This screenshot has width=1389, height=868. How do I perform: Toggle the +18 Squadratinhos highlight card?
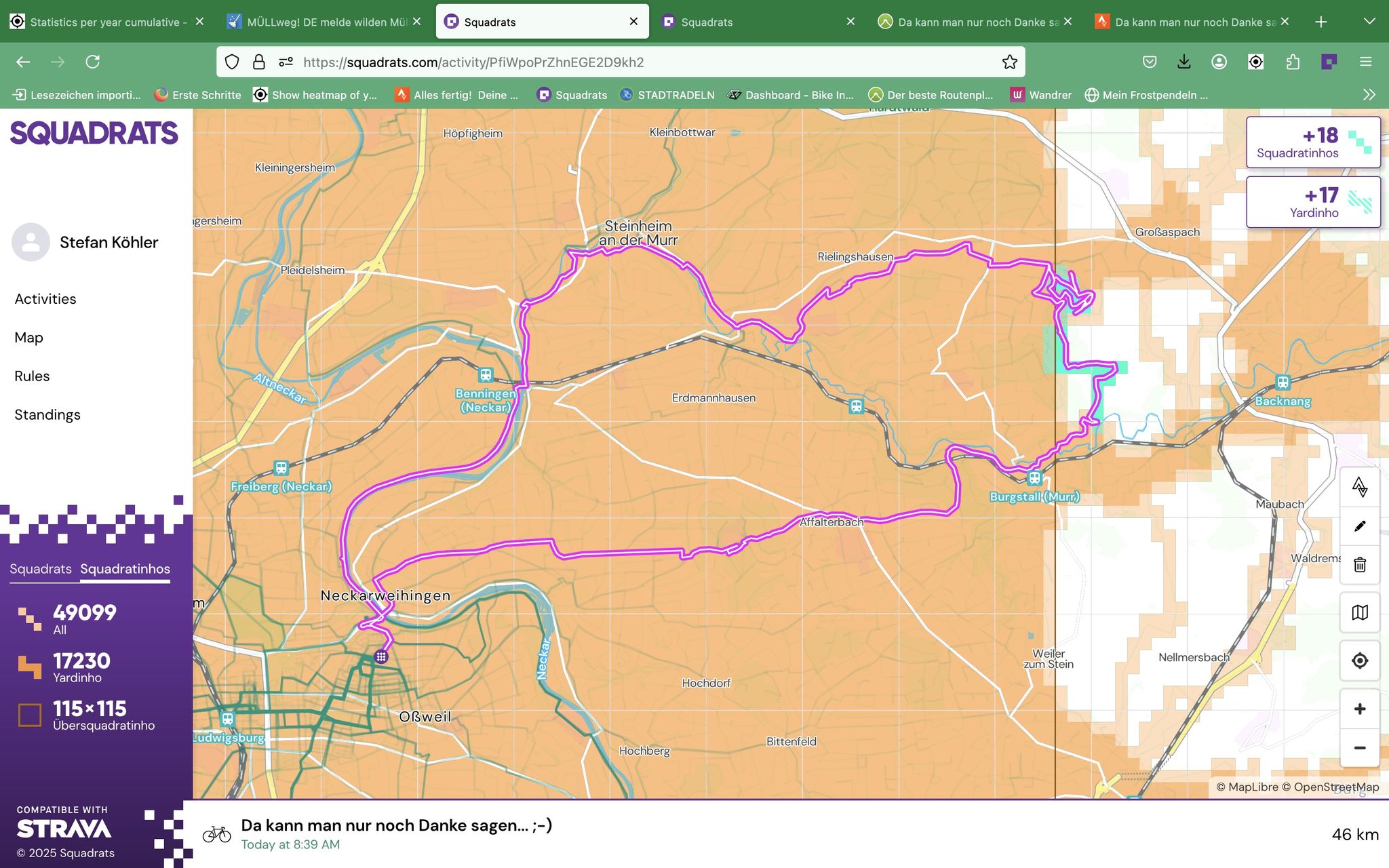(1313, 142)
